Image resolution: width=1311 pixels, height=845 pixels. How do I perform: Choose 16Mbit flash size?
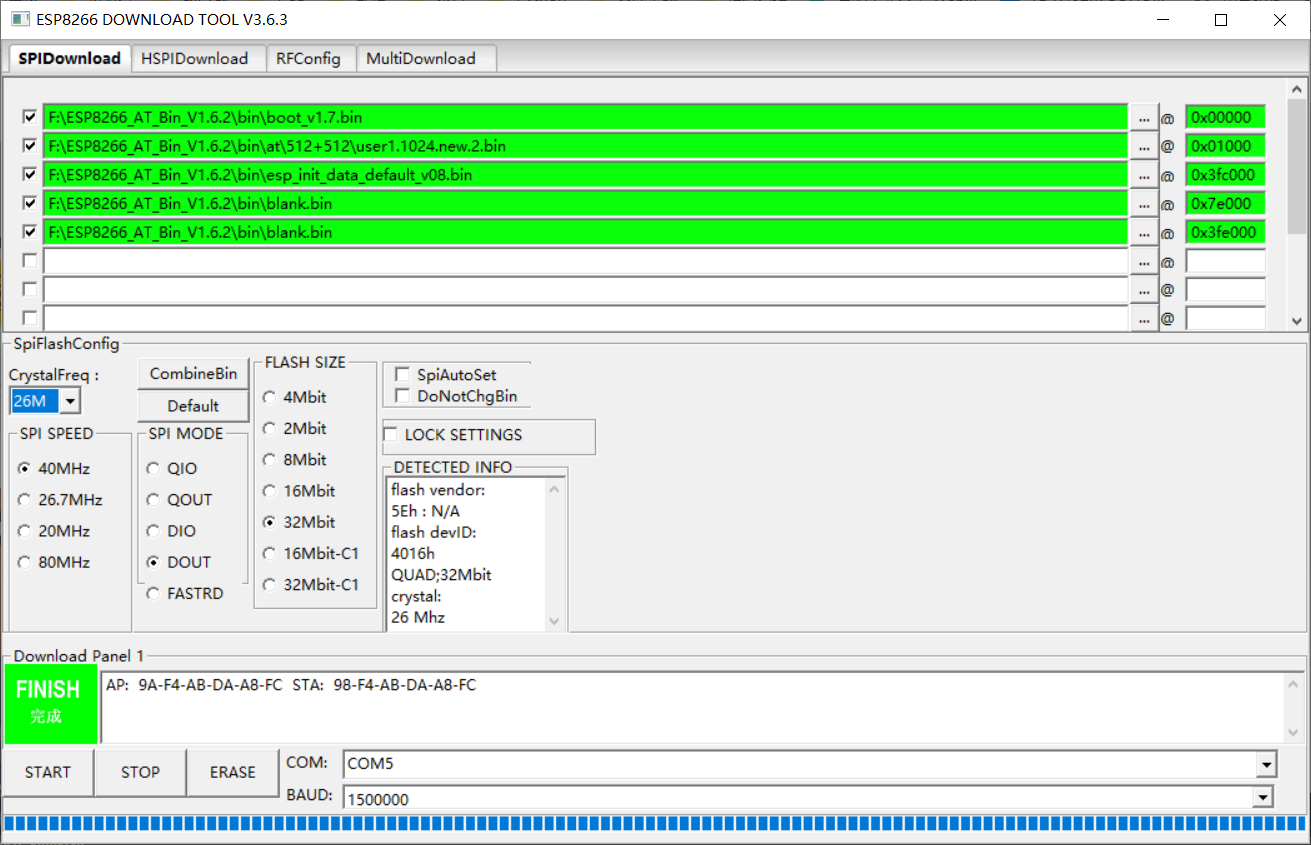[299, 491]
